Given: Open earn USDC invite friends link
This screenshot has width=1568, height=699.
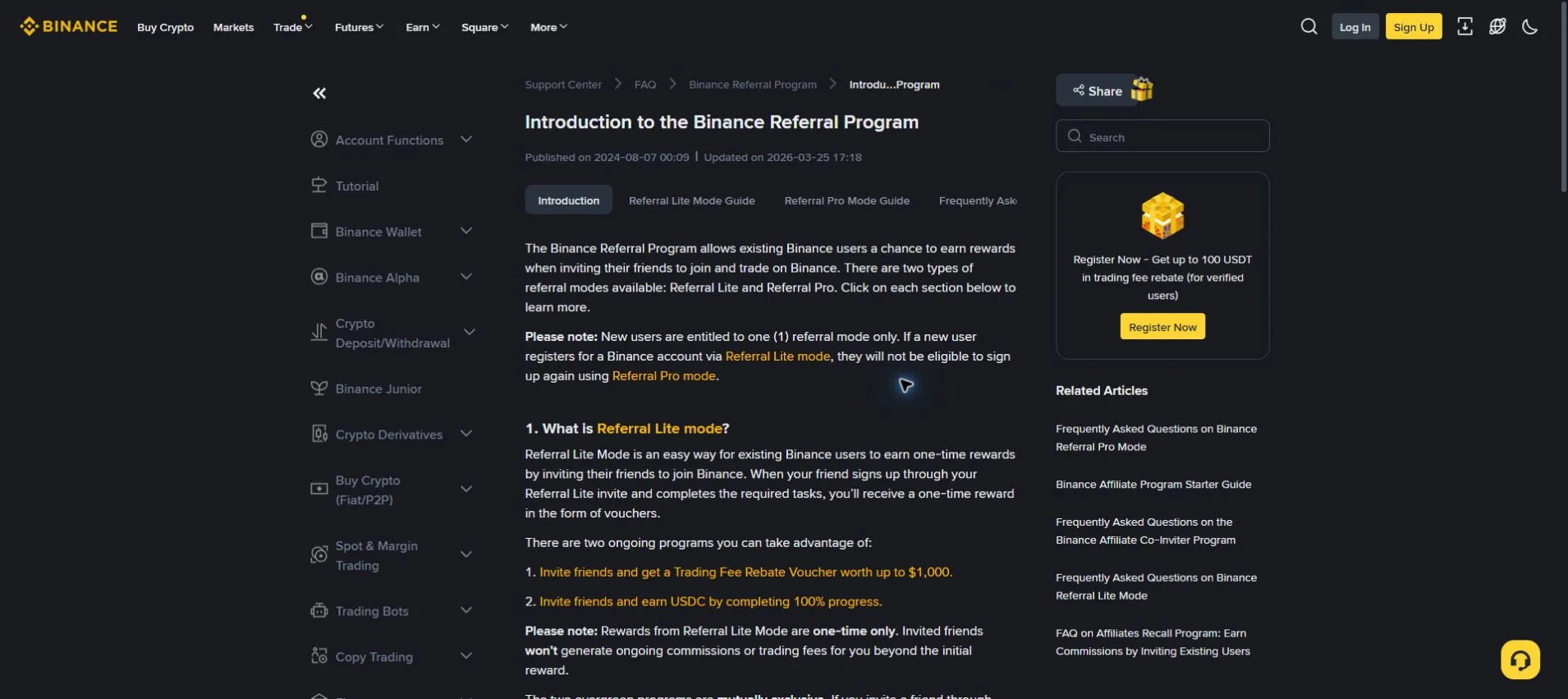Looking at the screenshot, I should [x=710, y=602].
